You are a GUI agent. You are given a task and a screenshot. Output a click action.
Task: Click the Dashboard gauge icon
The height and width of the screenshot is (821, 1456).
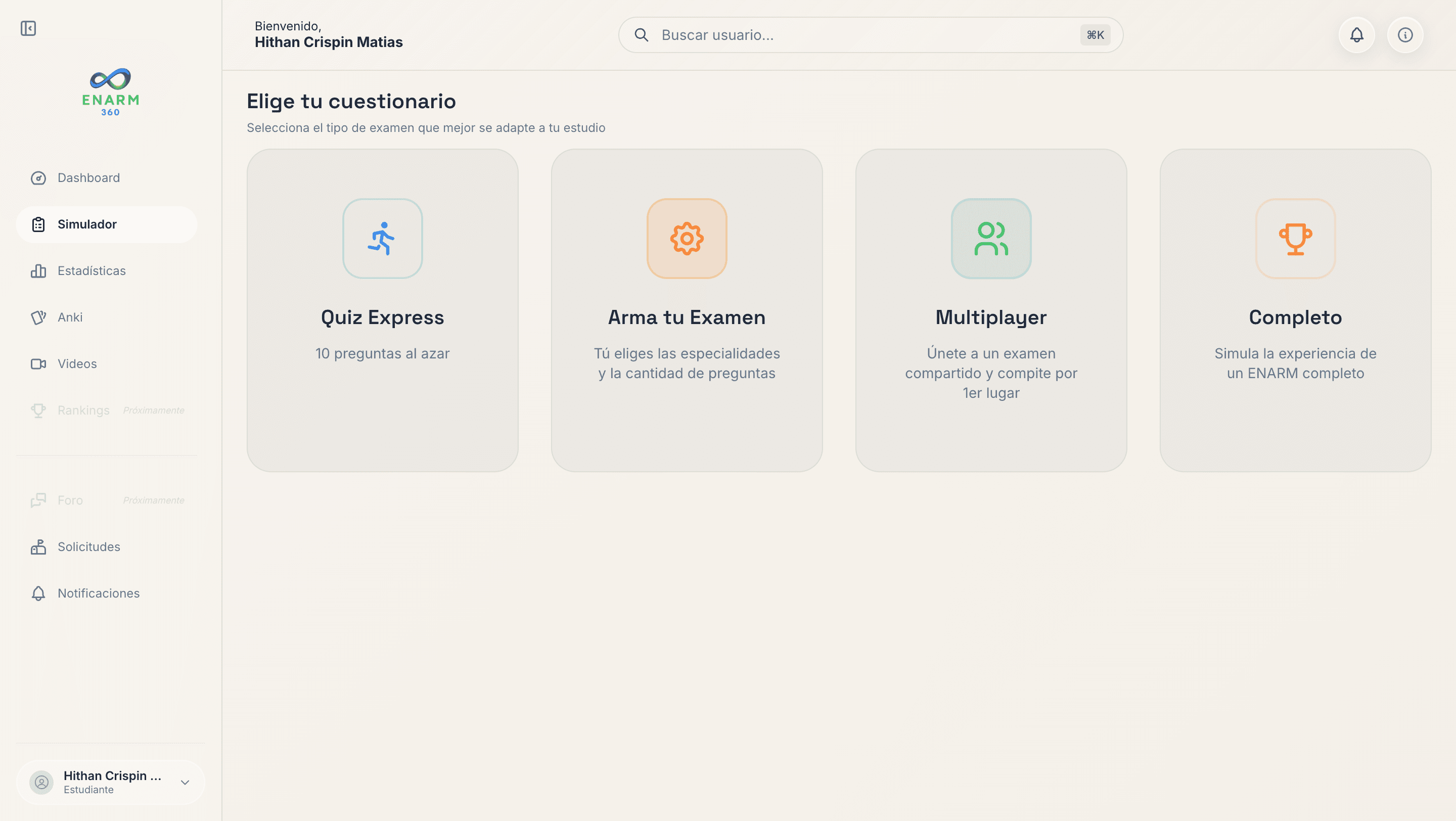(38, 178)
